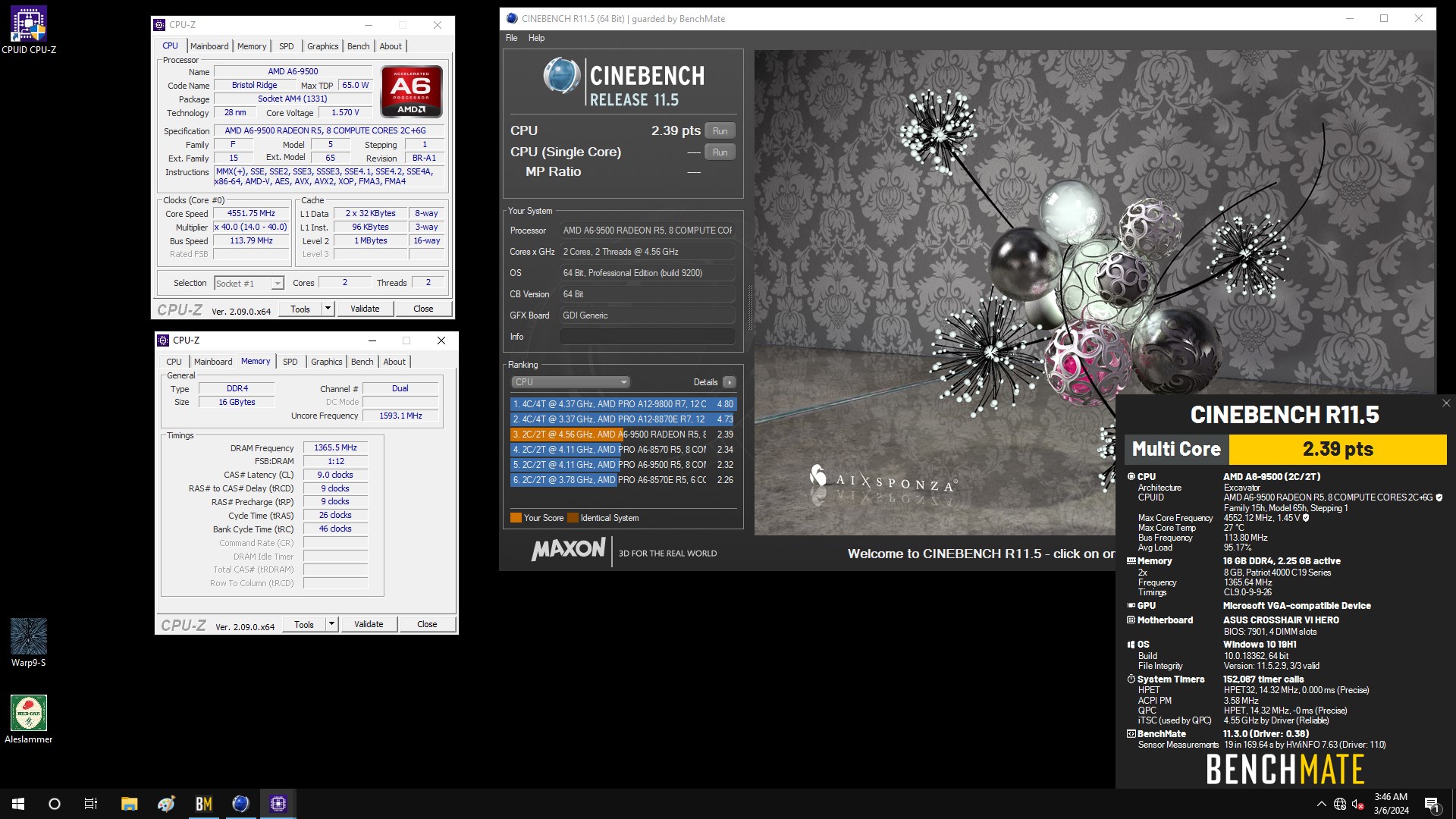The width and height of the screenshot is (1456, 819).
Task: Close the BenchMate result overlay
Action: point(1445,403)
